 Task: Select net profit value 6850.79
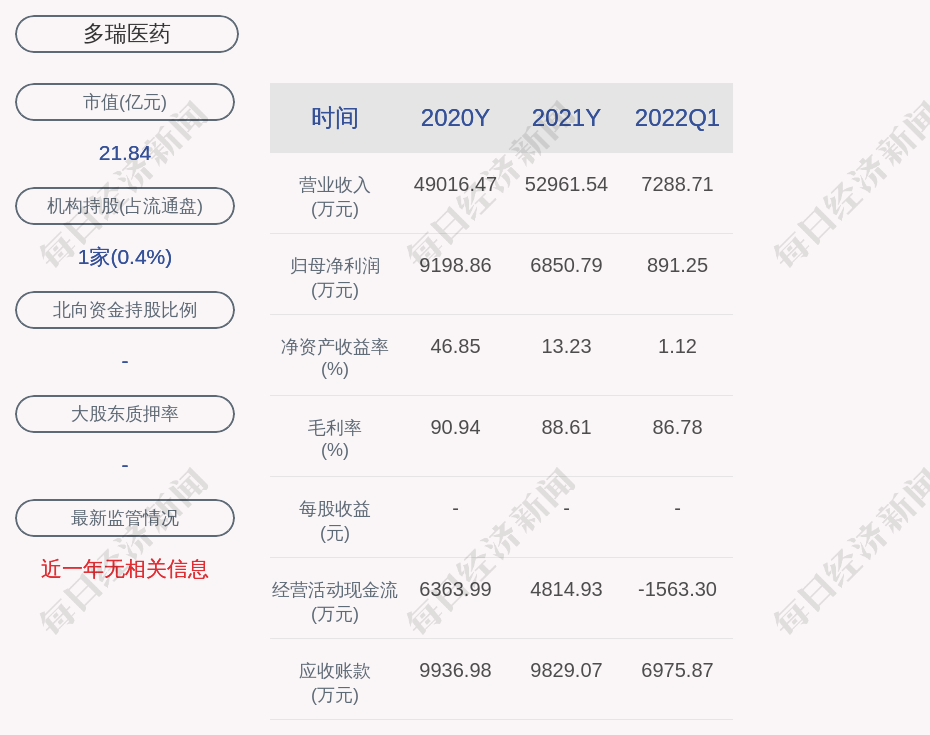click(x=566, y=265)
